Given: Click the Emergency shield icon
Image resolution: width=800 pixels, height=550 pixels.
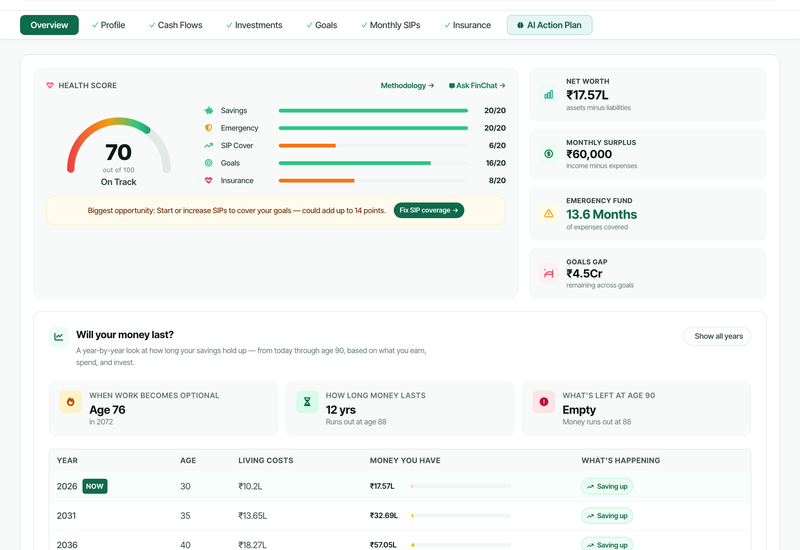Looking at the screenshot, I should (209, 128).
